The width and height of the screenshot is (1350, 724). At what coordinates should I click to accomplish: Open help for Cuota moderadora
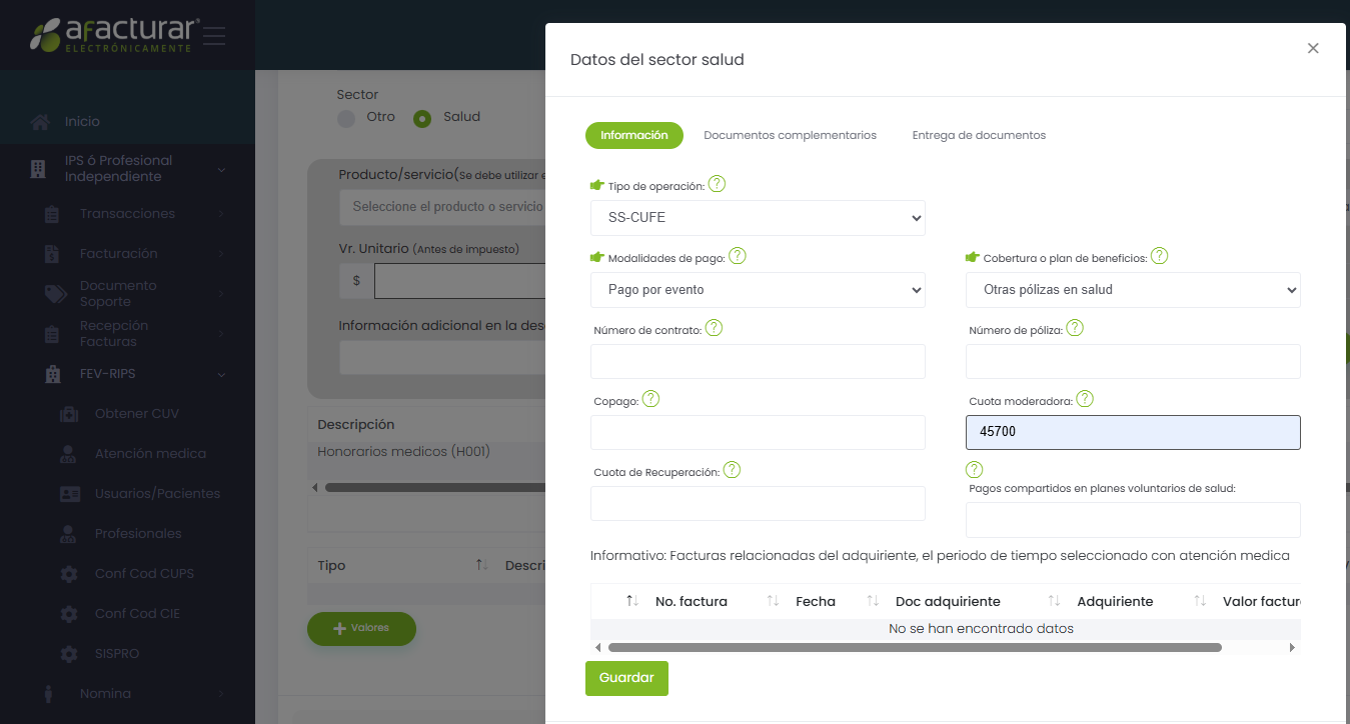coord(1085,399)
